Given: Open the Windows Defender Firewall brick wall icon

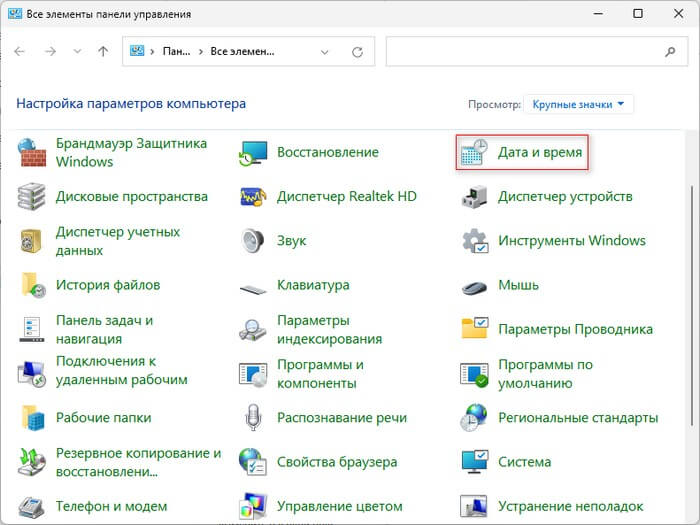Looking at the screenshot, I should [31, 152].
